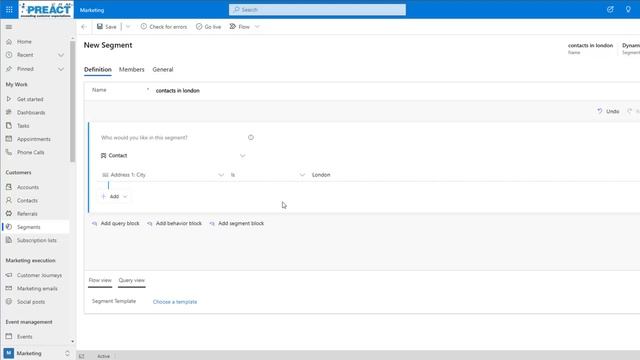The image size is (640, 360).
Task: Click the Save toolbar button
Action: tap(107, 27)
